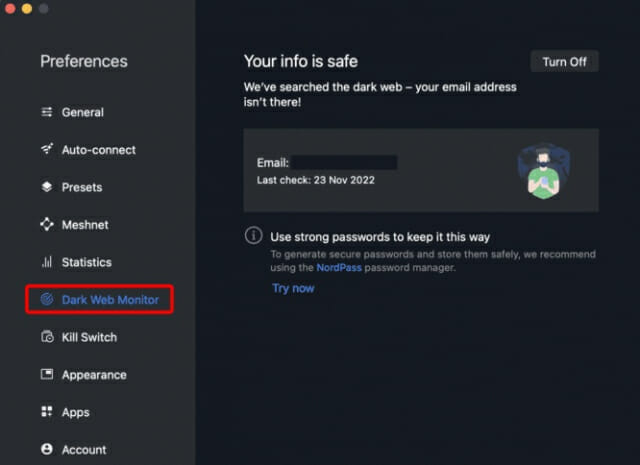Click the Meshnet icon
This screenshot has width=640, height=465.
point(46,225)
